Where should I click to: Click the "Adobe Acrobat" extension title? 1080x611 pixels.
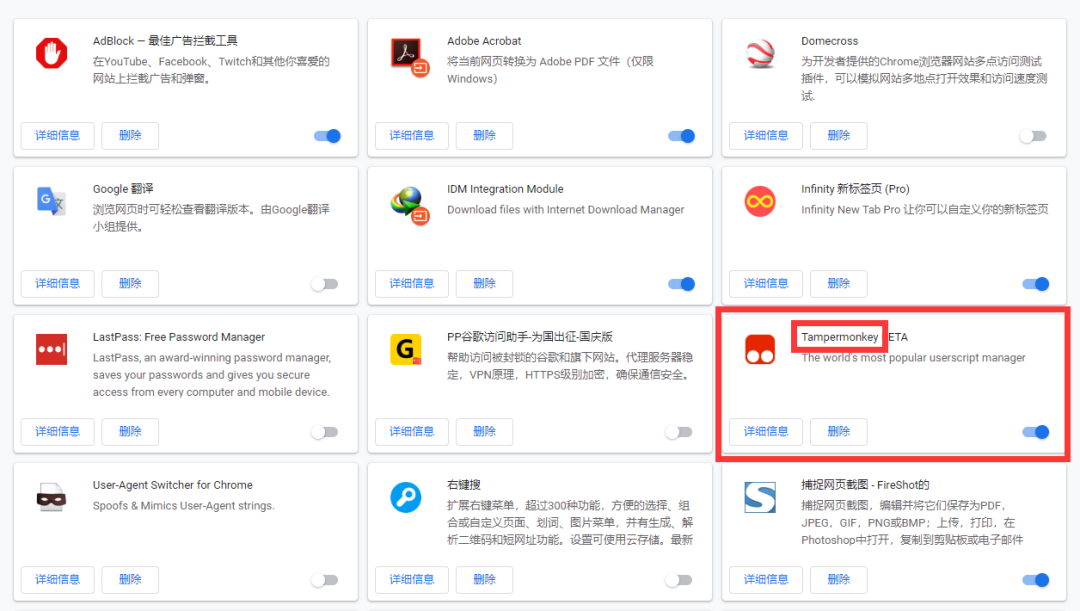484,41
